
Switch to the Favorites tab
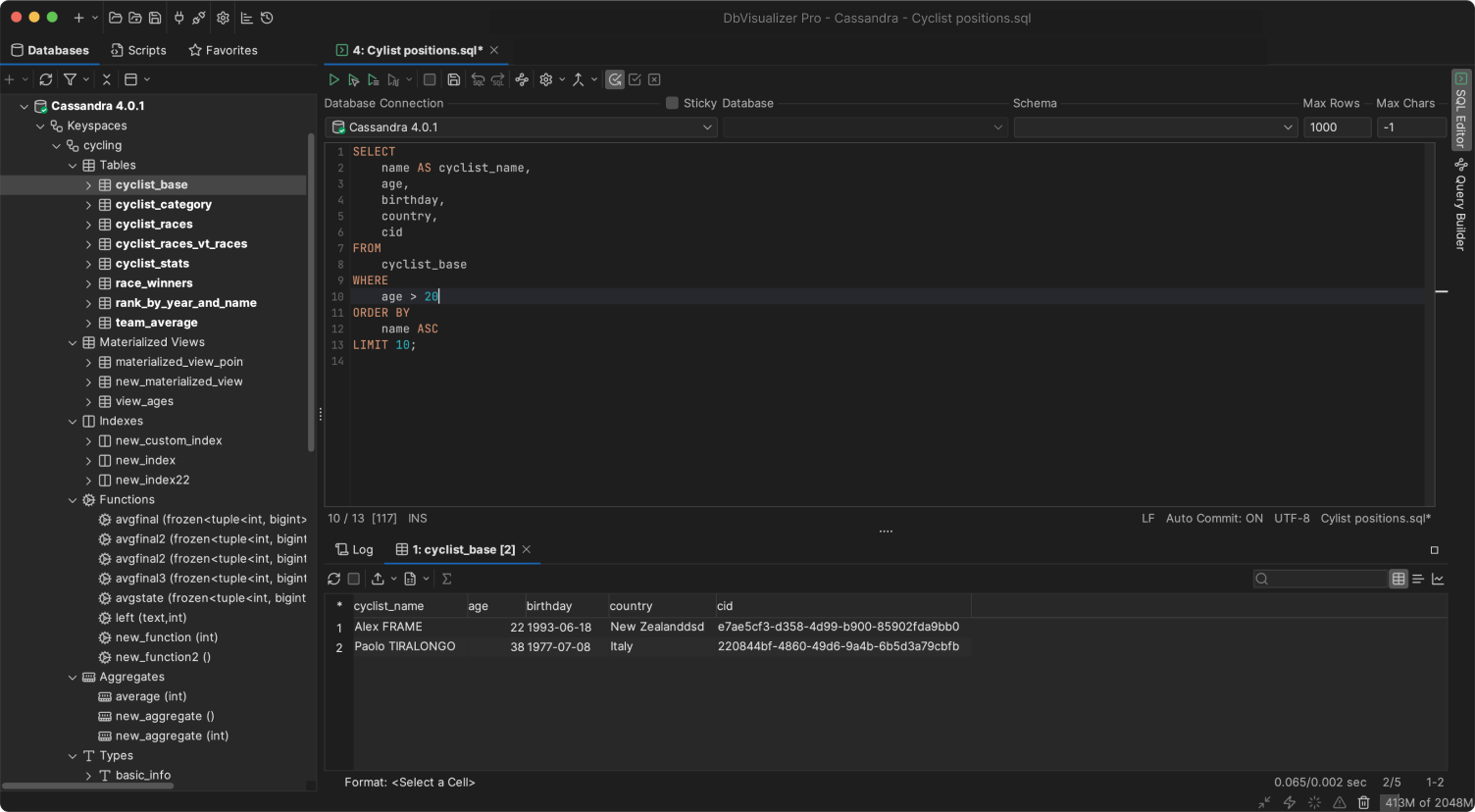(x=223, y=50)
